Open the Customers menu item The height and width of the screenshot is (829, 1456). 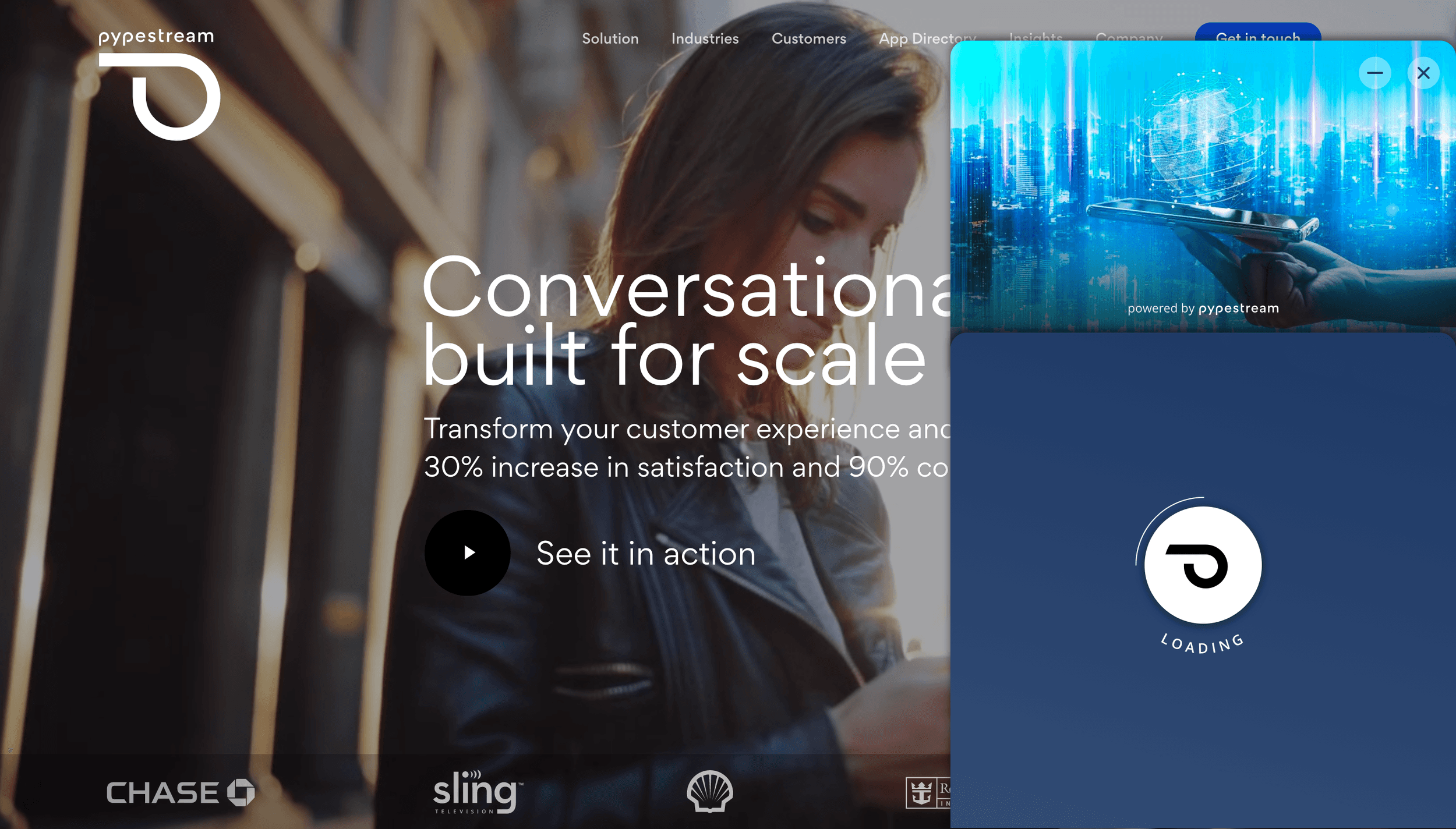pyautogui.click(x=808, y=38)
